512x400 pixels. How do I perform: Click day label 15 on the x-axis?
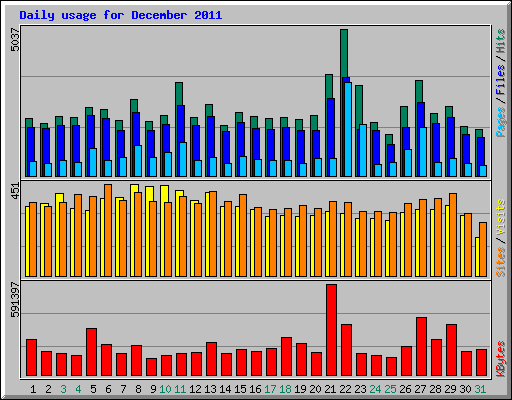tap(240, 389)
